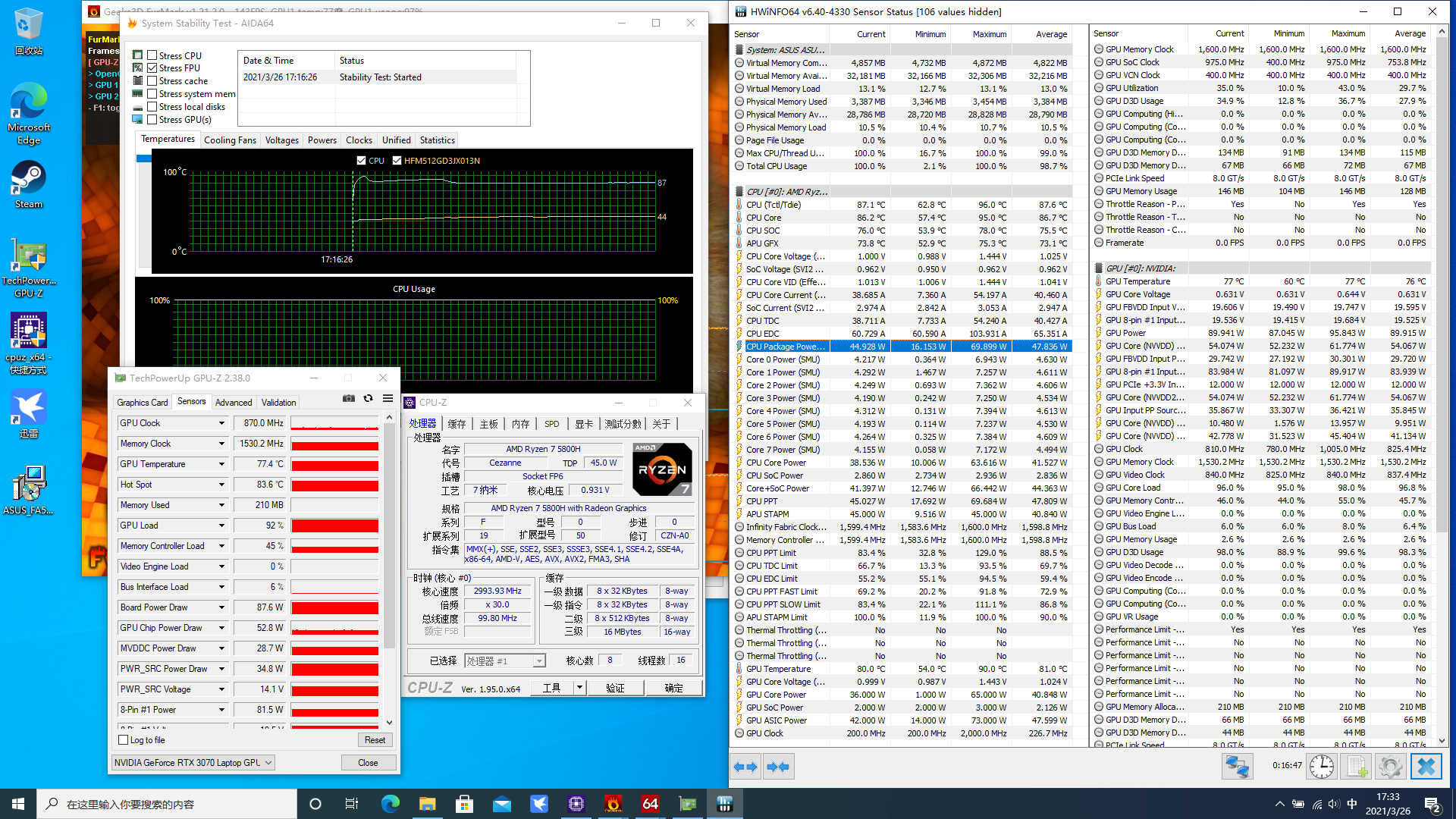Image resolution: width=1456 pixels, height=819 pixels.
Task: Open the Graphics Card tab in GPU-Z
Action: 142,403
